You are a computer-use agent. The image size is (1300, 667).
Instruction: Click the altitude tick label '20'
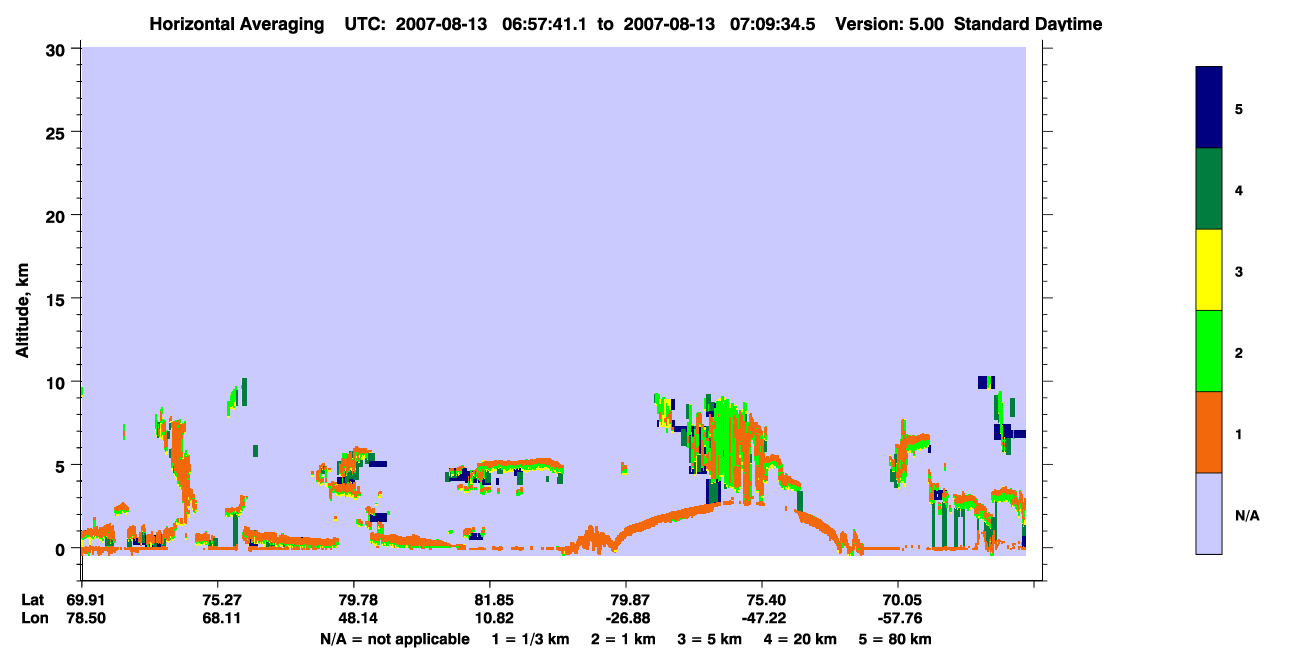58,216
